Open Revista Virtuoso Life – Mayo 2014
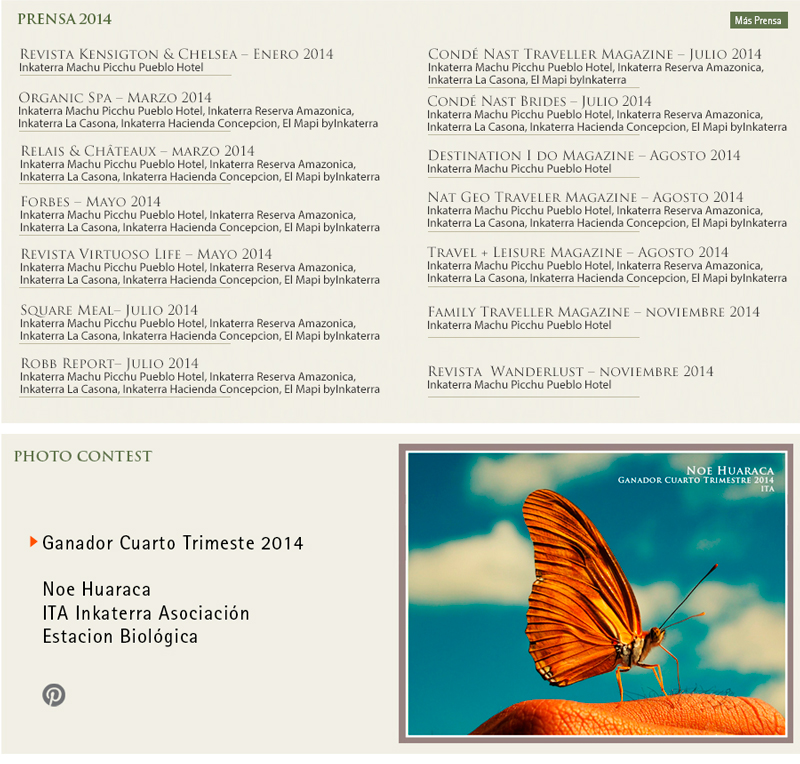The image size is (800, 764). pos(146,254)
